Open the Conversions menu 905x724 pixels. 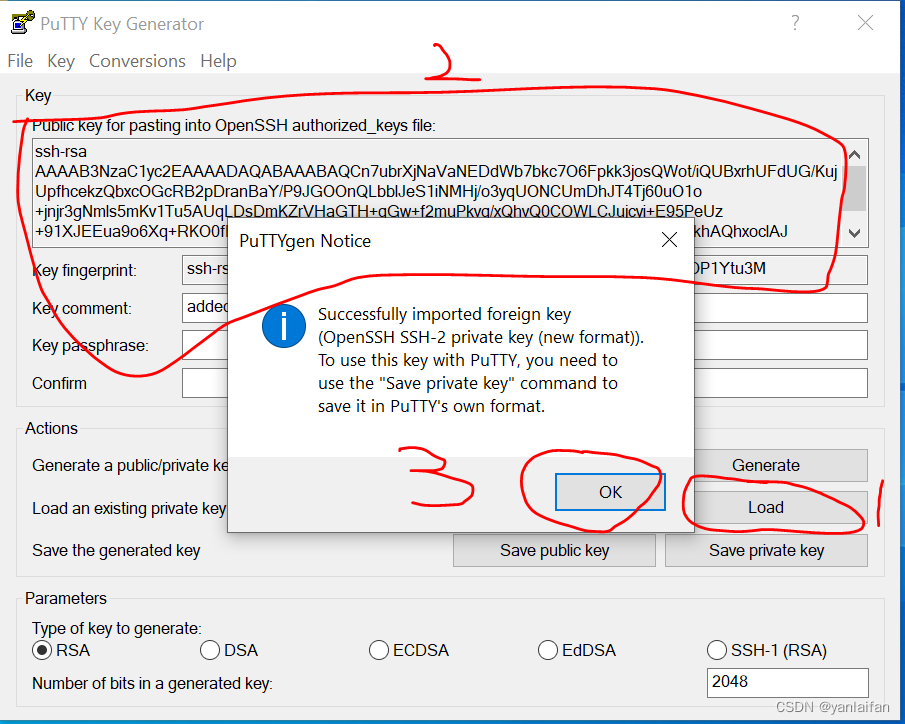[x=137, y=61]
